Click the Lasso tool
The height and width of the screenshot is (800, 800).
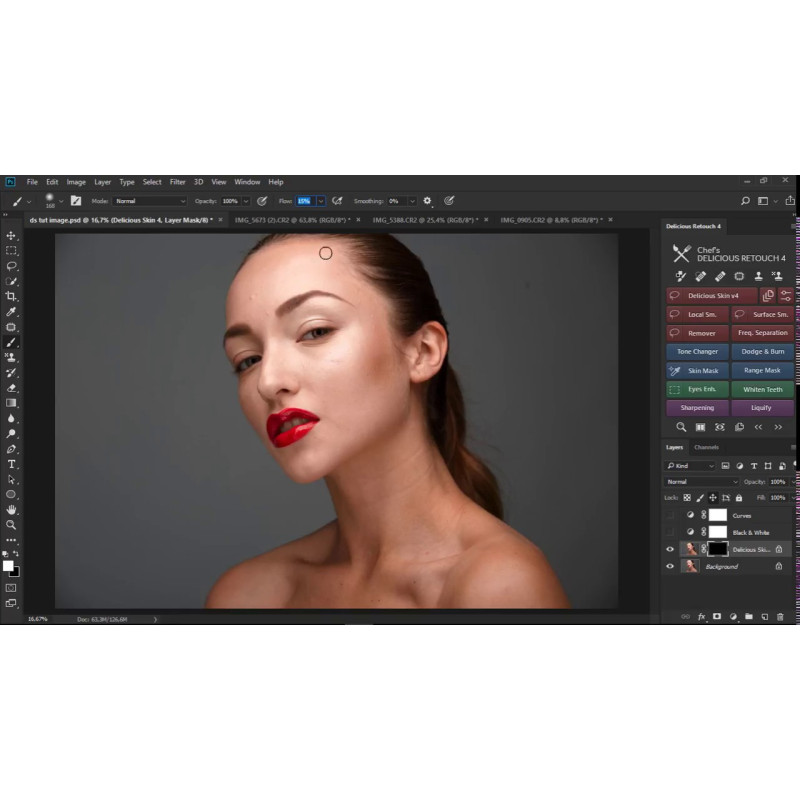pos(12,266)
